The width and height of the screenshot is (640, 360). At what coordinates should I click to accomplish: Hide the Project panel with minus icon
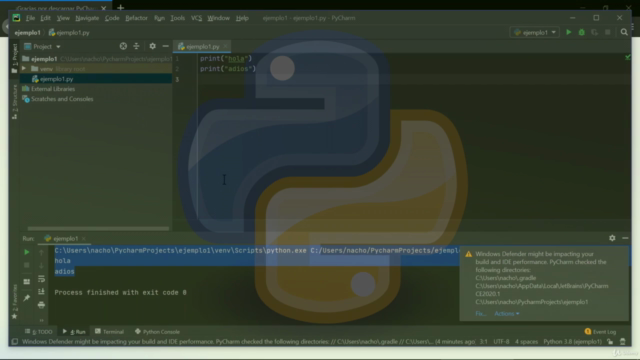(x=165, y=46)
